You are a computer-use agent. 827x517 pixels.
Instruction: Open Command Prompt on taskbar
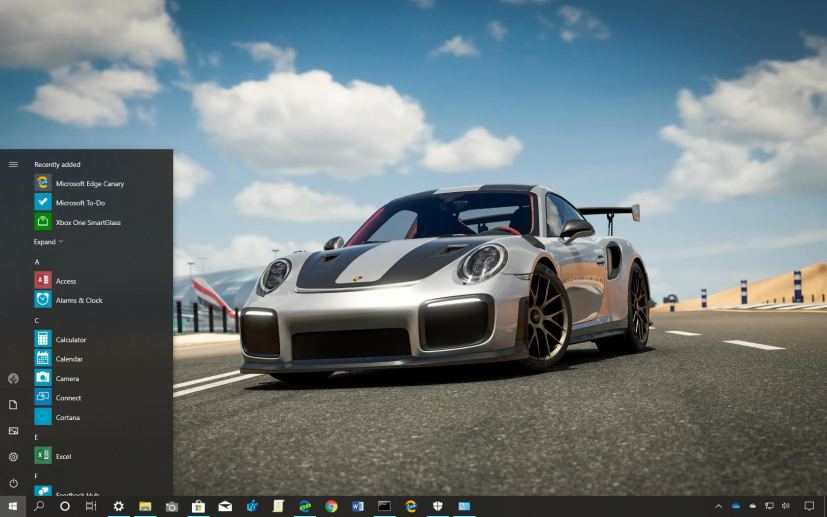click(384, 506)
